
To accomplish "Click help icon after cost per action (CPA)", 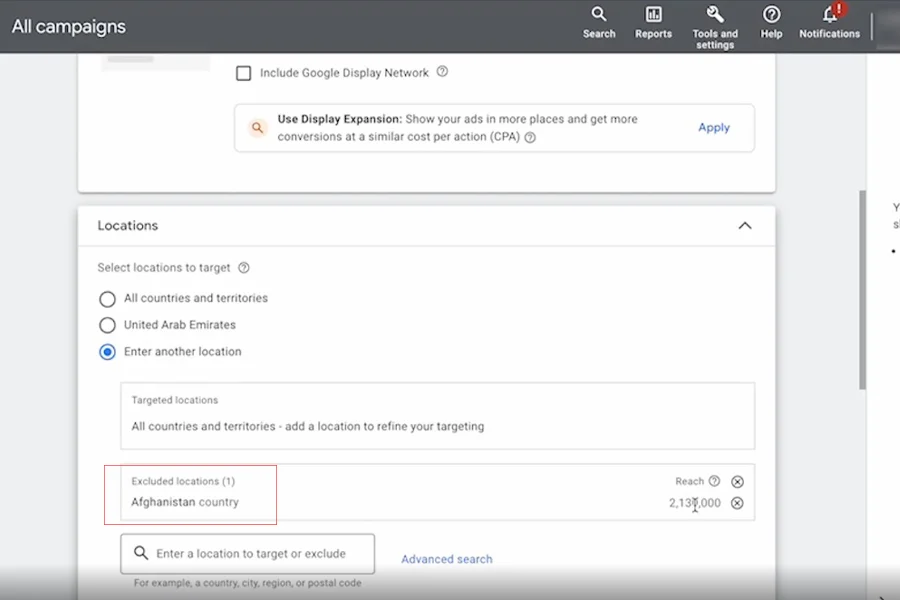I will tap(530, 137).
